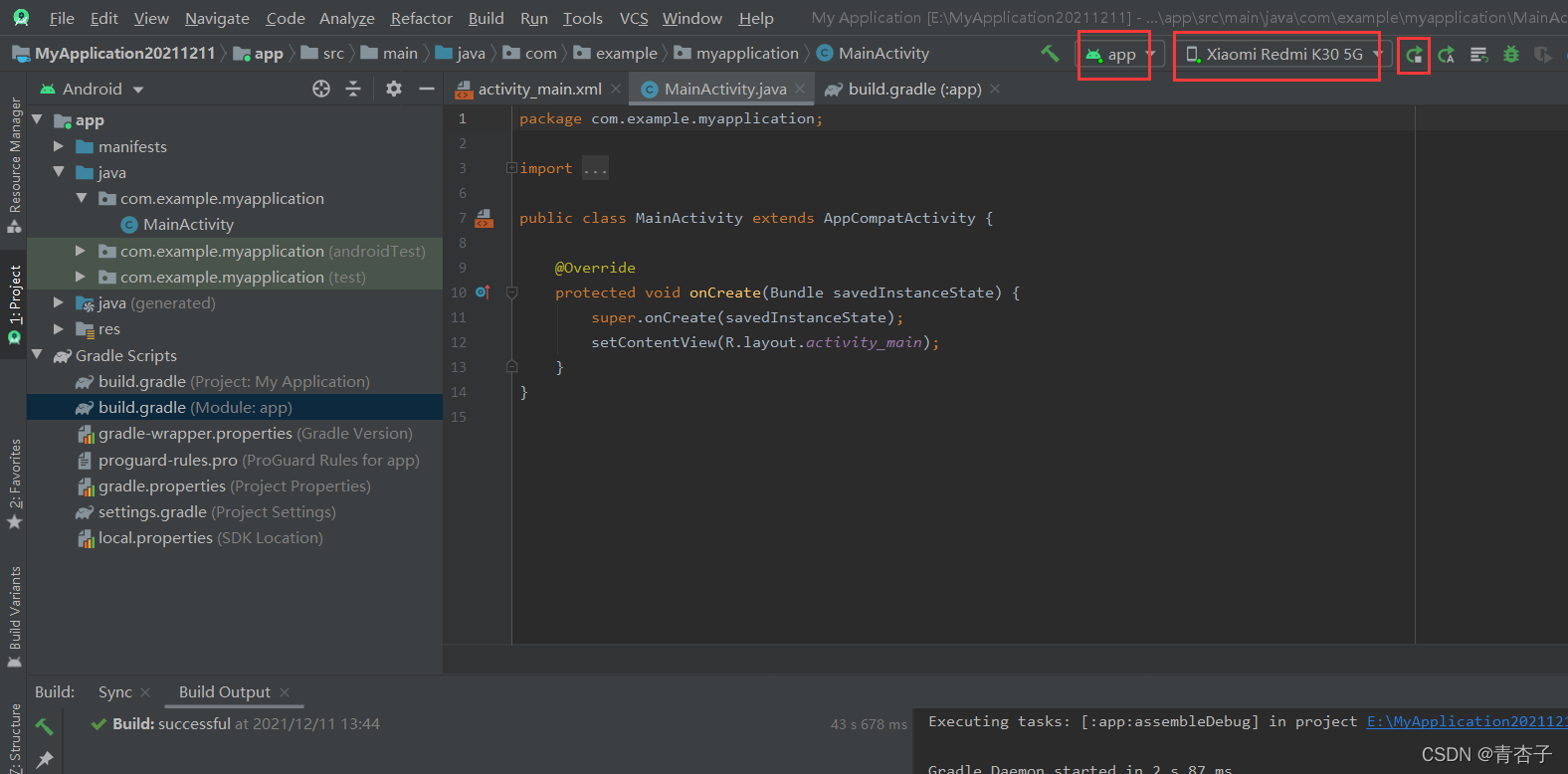Open the Build menu
Image resolution: width=1568 pixels, height=774 pixels.
[x=486, y=18]
